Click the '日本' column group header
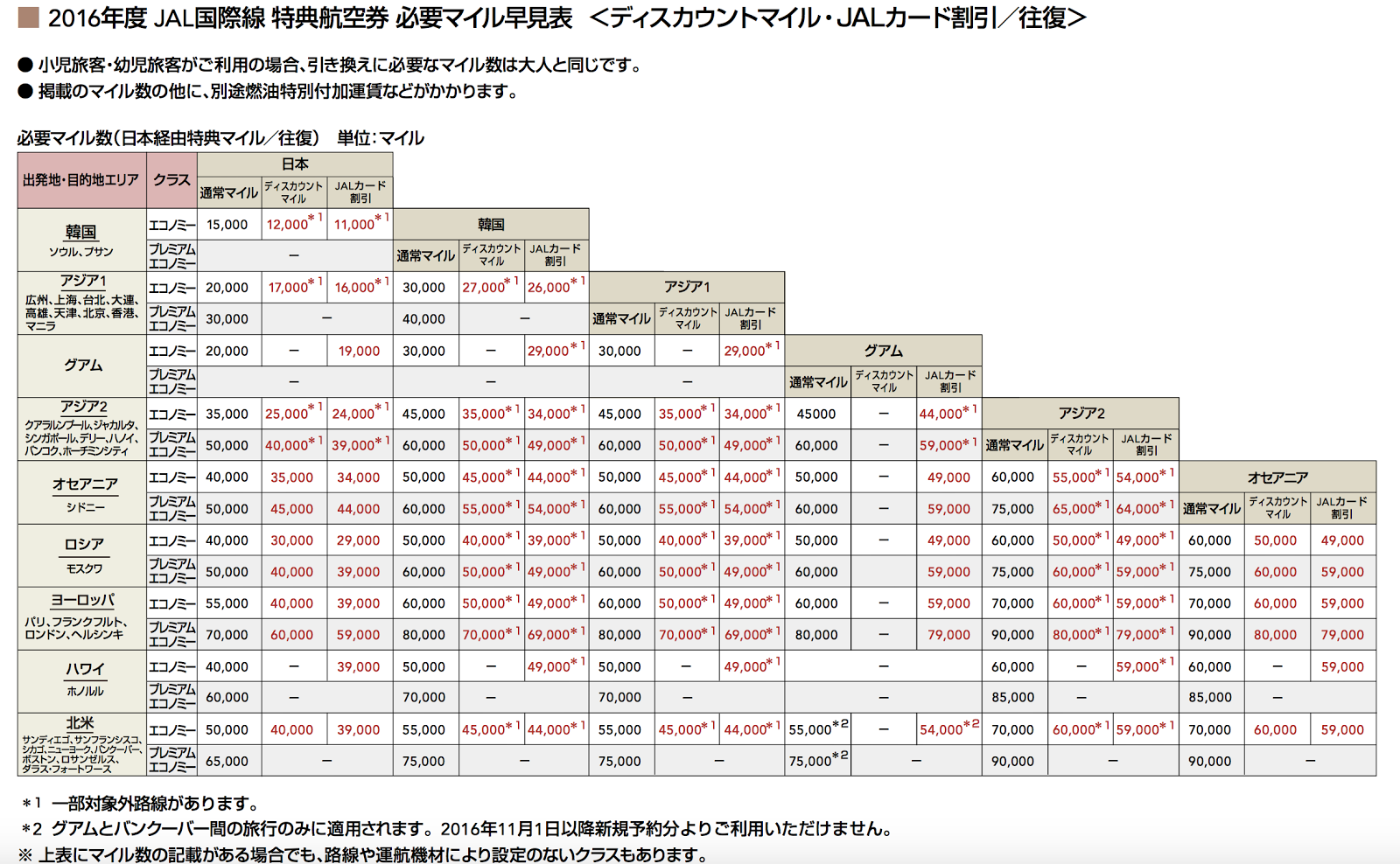 click(x=295, y=164)
